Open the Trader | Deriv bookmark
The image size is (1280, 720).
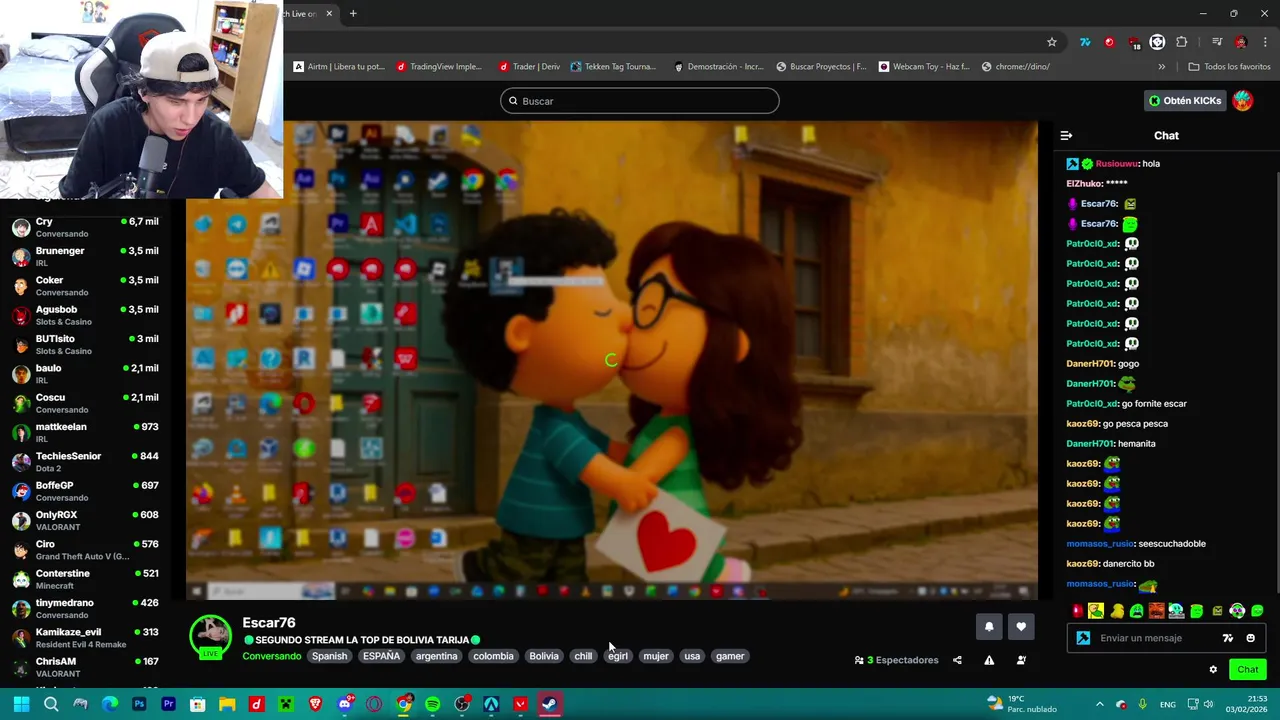pos(530,67)
